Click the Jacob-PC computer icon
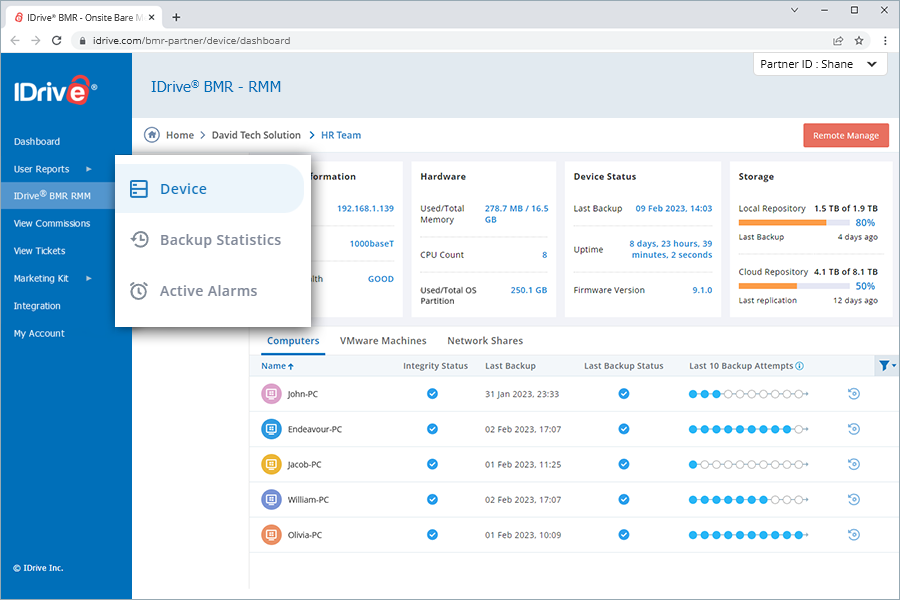This screenshot has width=900, height=600. tap(271, 464)
